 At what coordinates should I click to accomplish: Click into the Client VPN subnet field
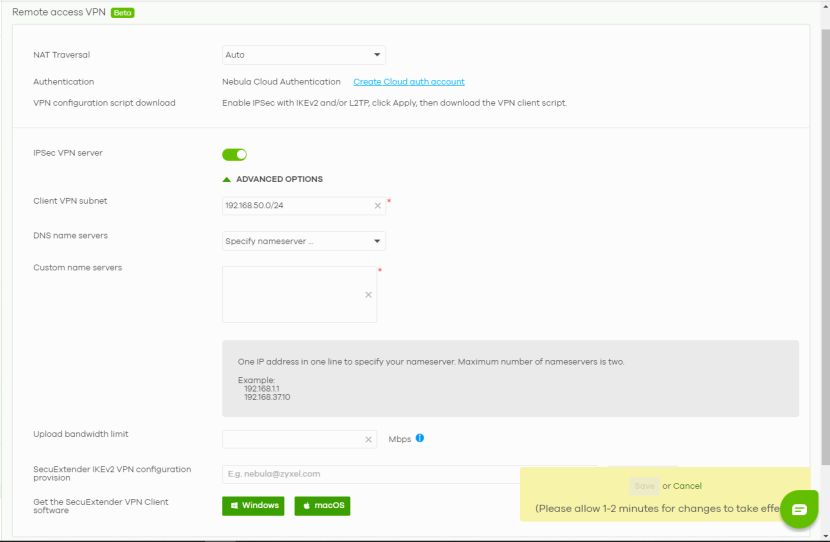point(295,206)
